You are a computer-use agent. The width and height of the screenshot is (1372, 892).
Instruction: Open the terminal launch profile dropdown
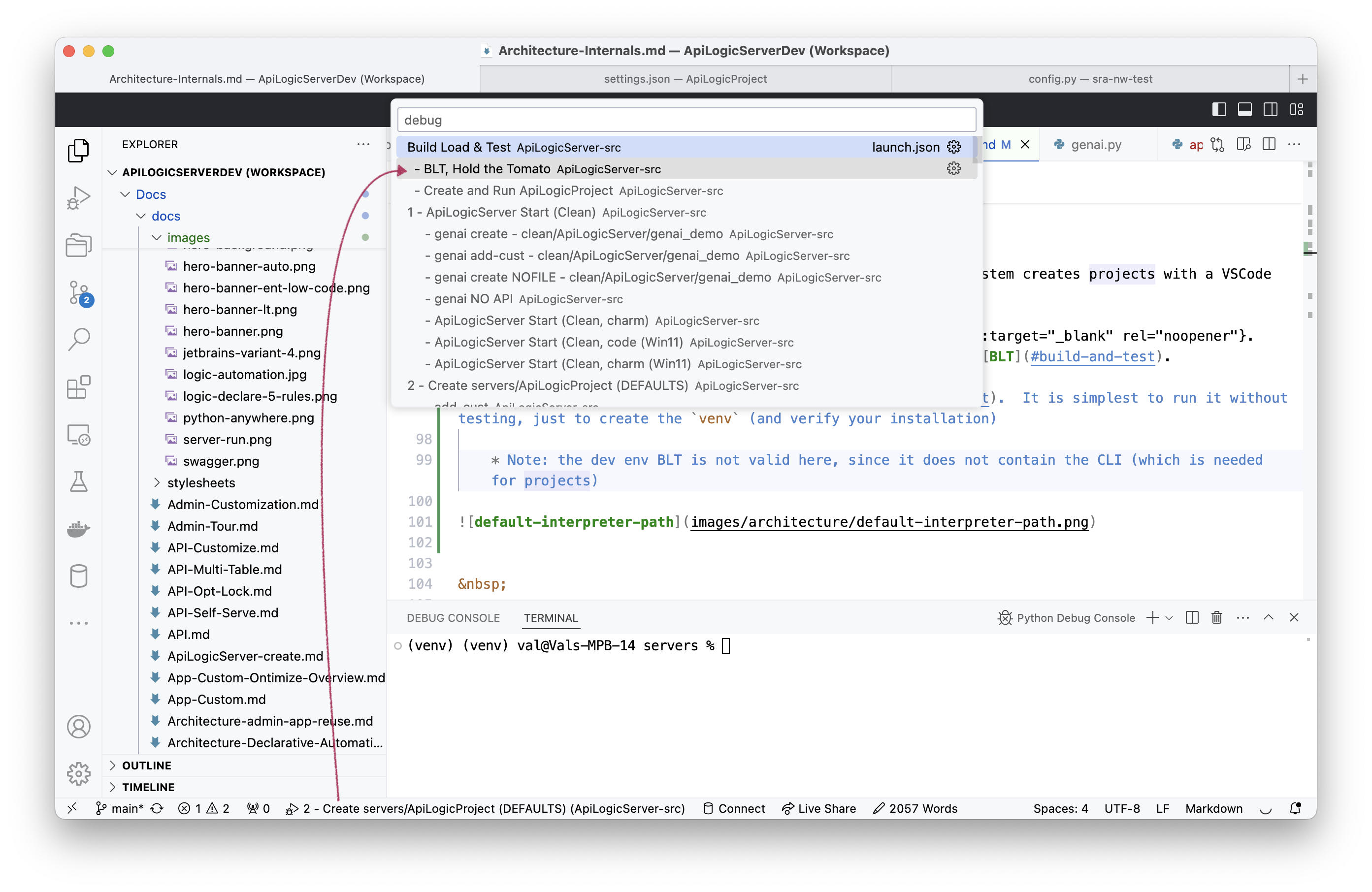tap(1169, 618)
